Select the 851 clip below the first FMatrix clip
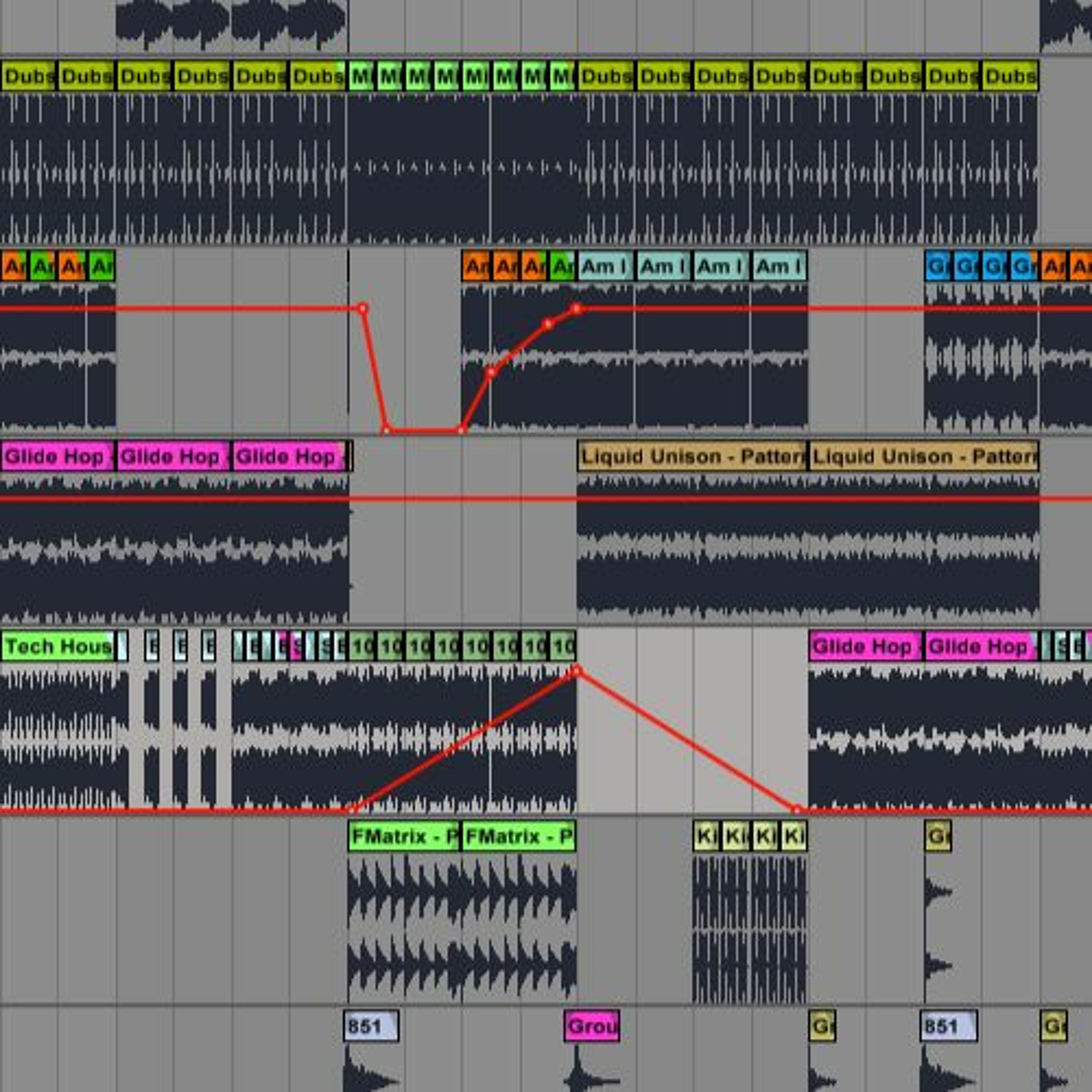 pos(371,1026)
